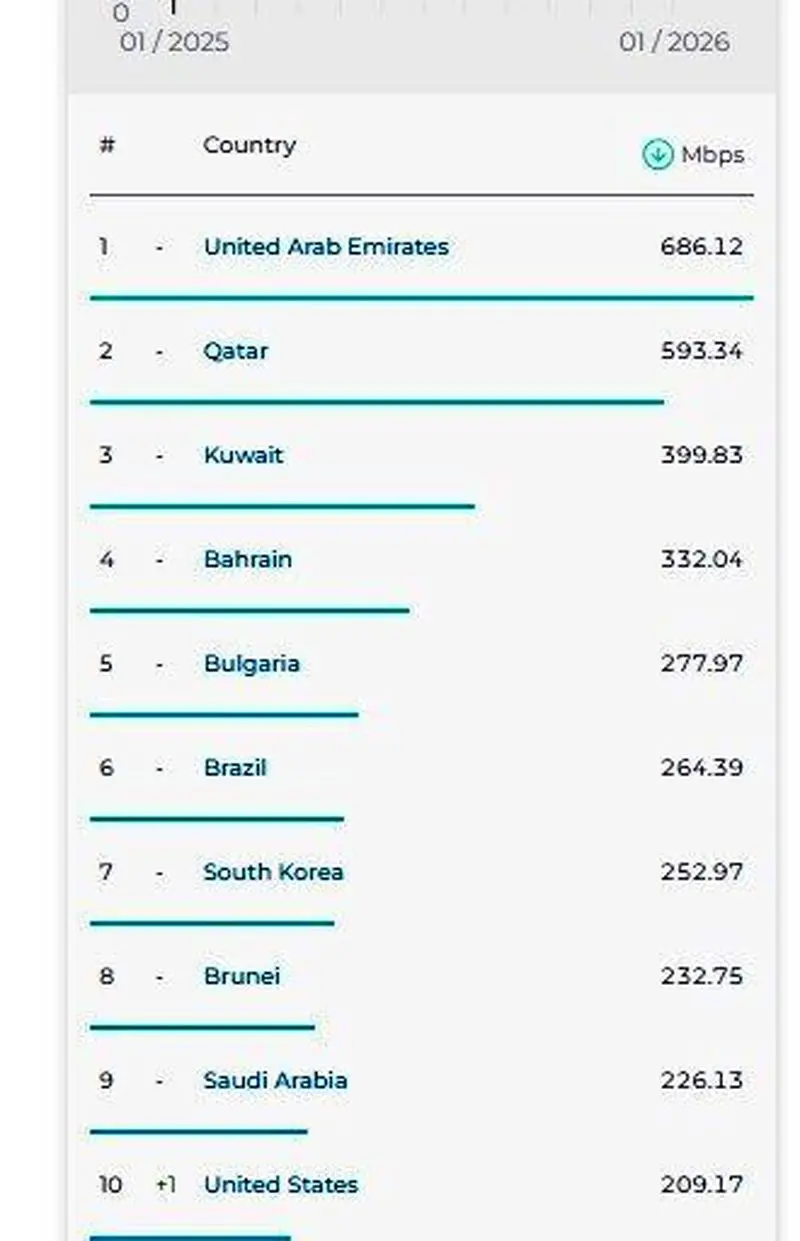Click the Country column header
This screenshot has width=800, height=1241.
[x=250, y=145]
